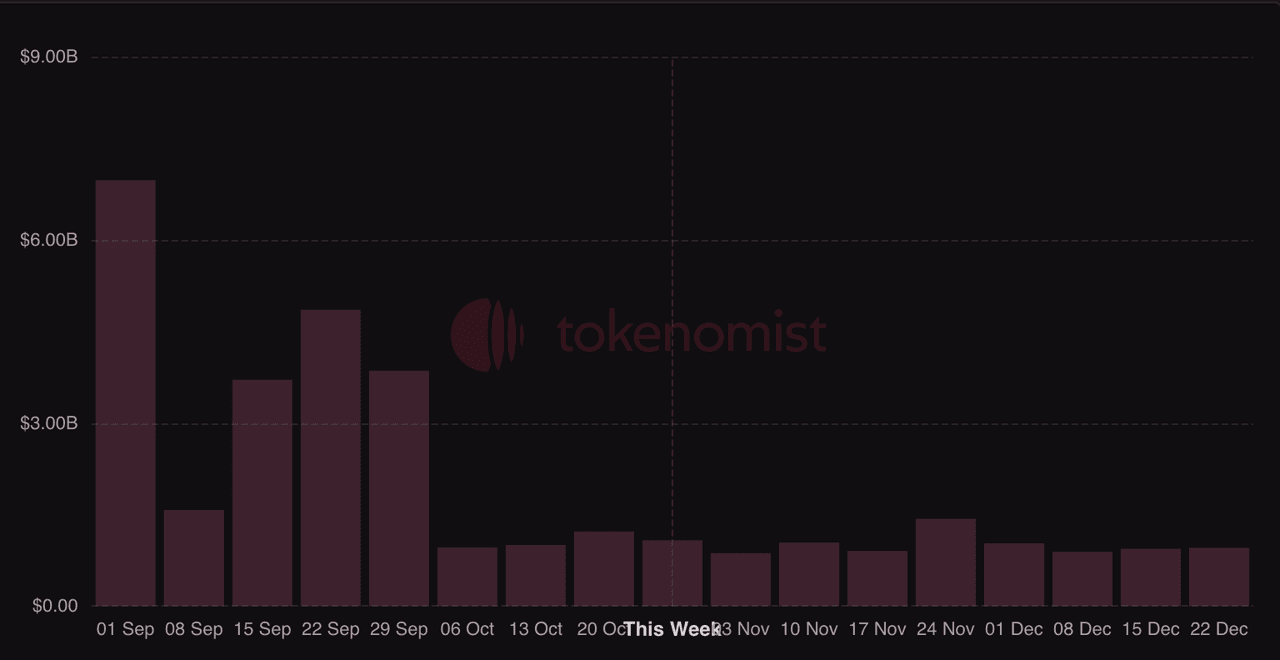Click the 08 Dec bar

pos(1082,578)
